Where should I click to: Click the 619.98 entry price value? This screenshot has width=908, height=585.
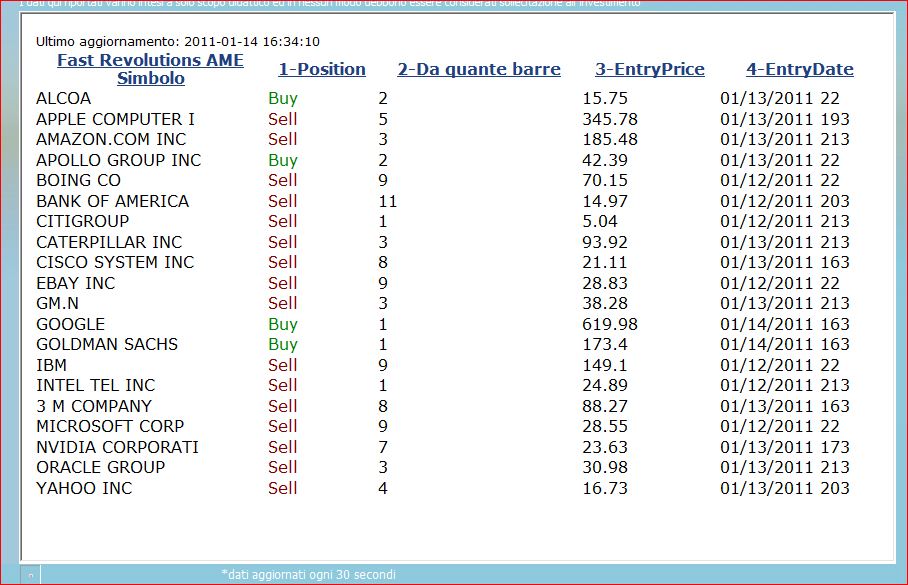(610, 324)
